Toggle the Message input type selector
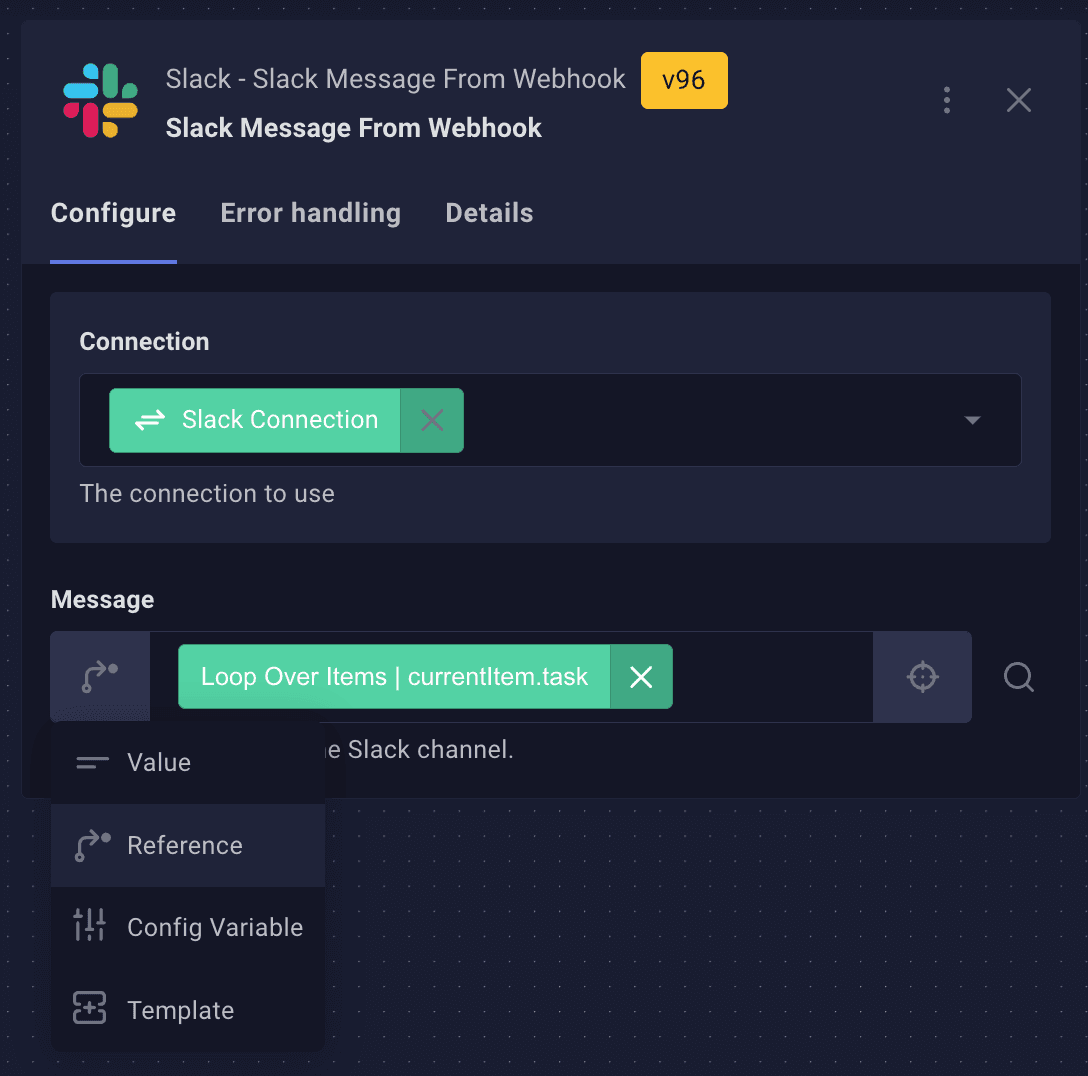Screen dimensions: 1088x1076 click(100, 676)
